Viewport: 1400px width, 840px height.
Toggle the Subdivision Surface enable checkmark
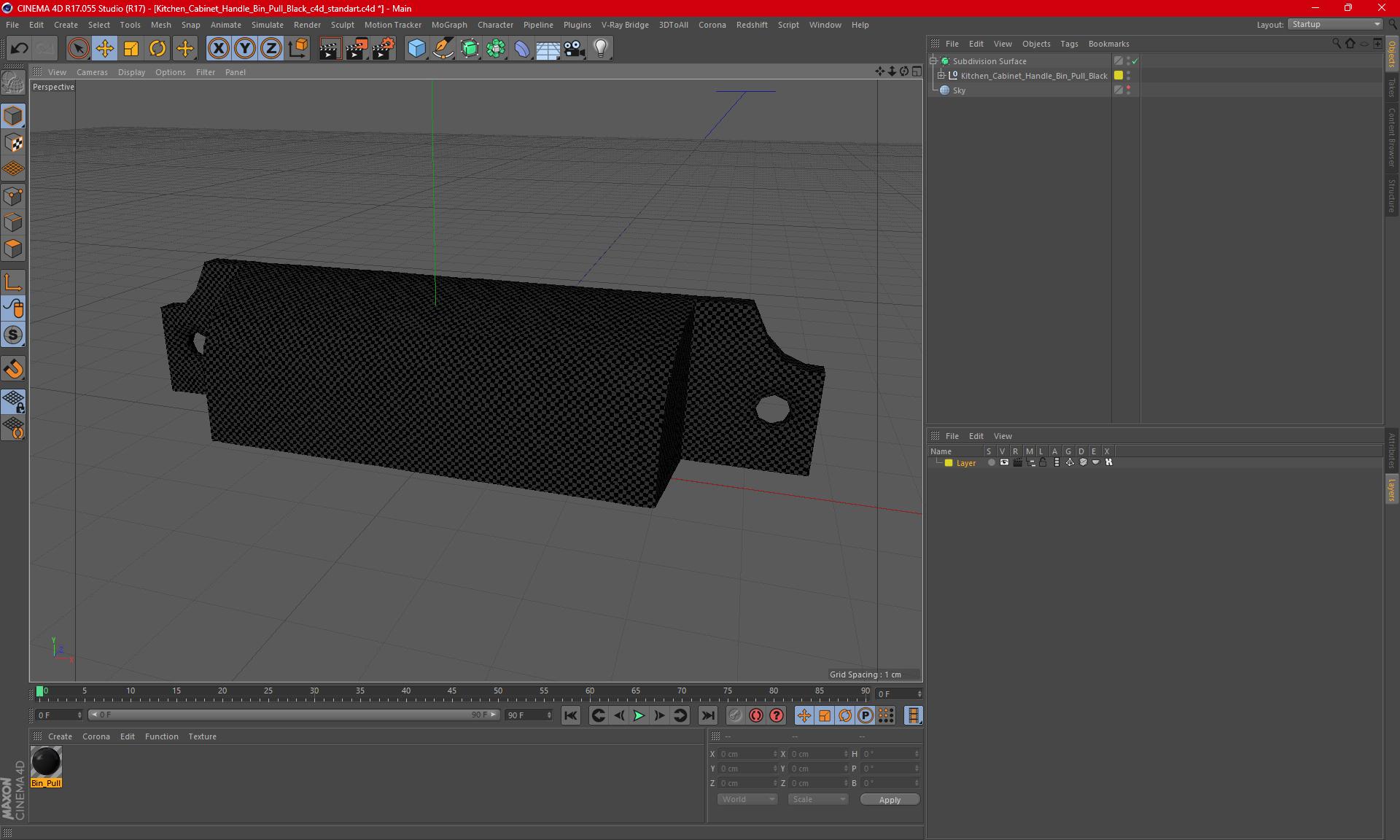click(x=1135, y=61)
